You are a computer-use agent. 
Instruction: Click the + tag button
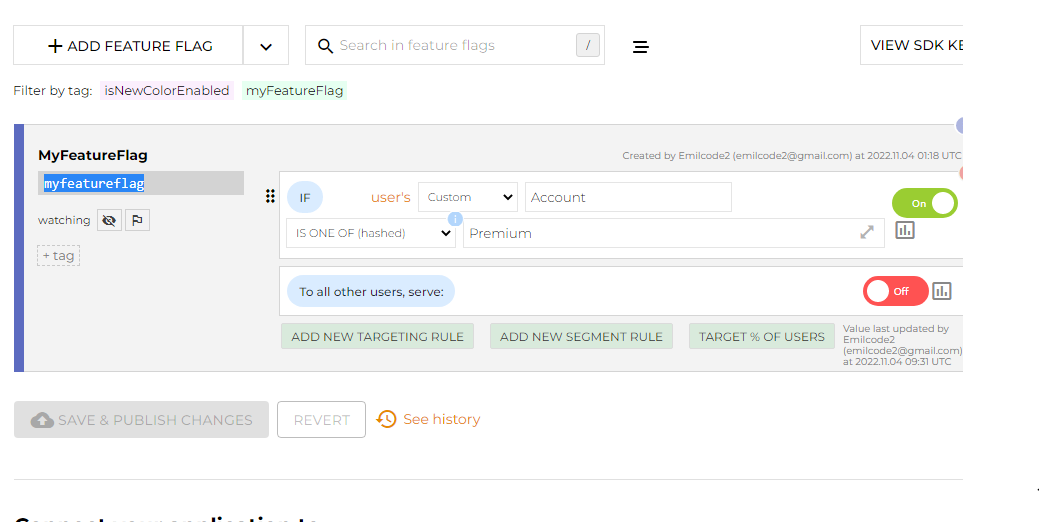point(58,256)
